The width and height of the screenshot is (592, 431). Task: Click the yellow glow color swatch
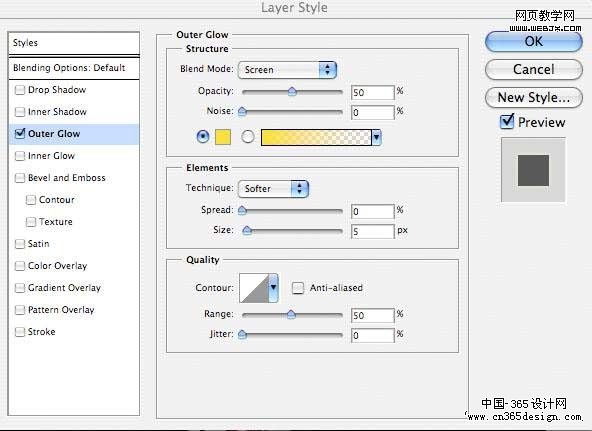(x=223, y=137)
